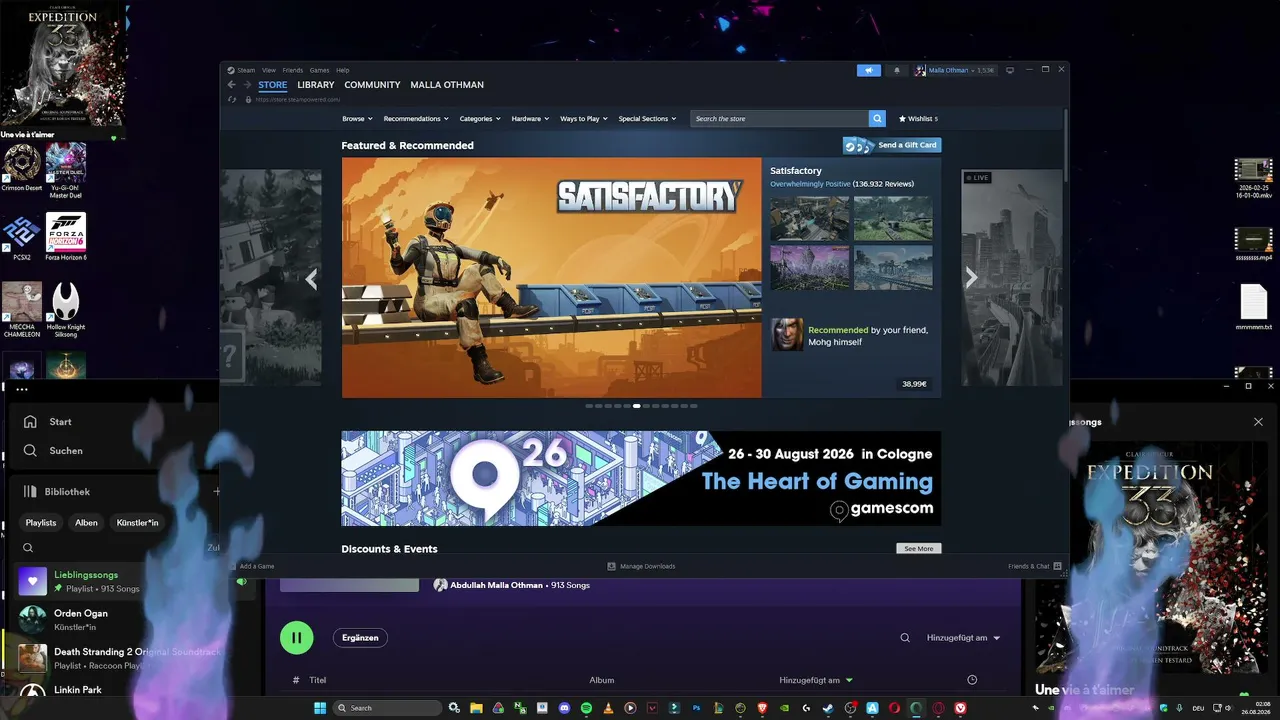Toggle Alben filter in Spotify library
1280x720 pixels.
click(86, 523)
